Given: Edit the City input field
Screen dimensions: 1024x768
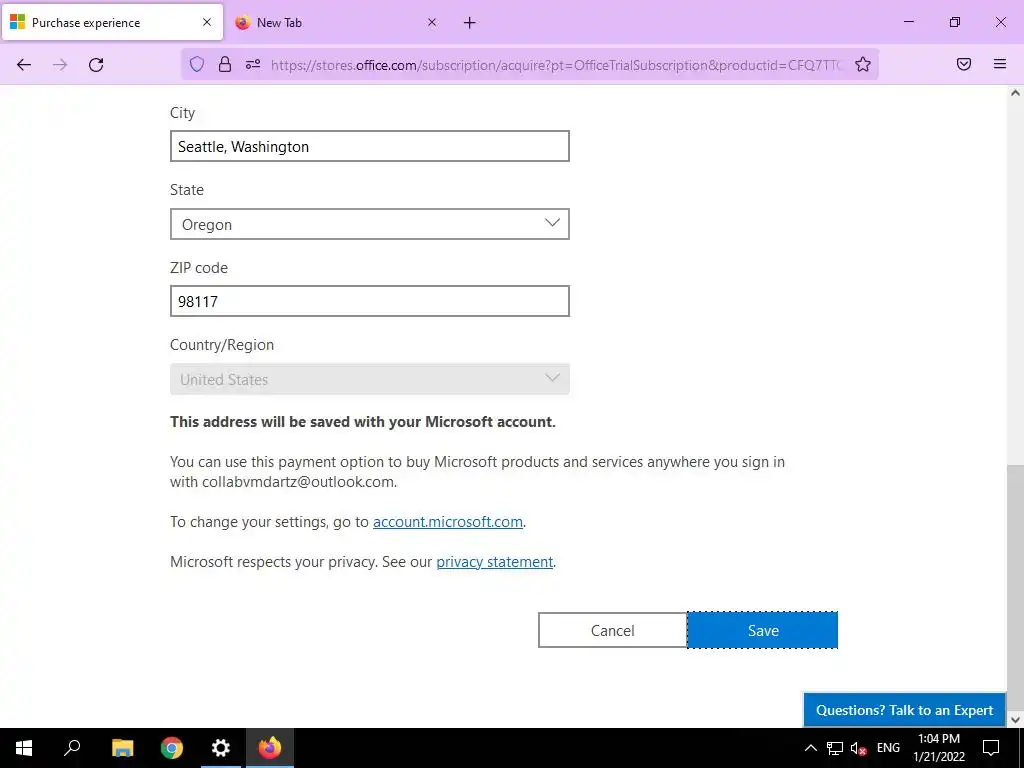Looking at the screenshot, I should (370, 146).
